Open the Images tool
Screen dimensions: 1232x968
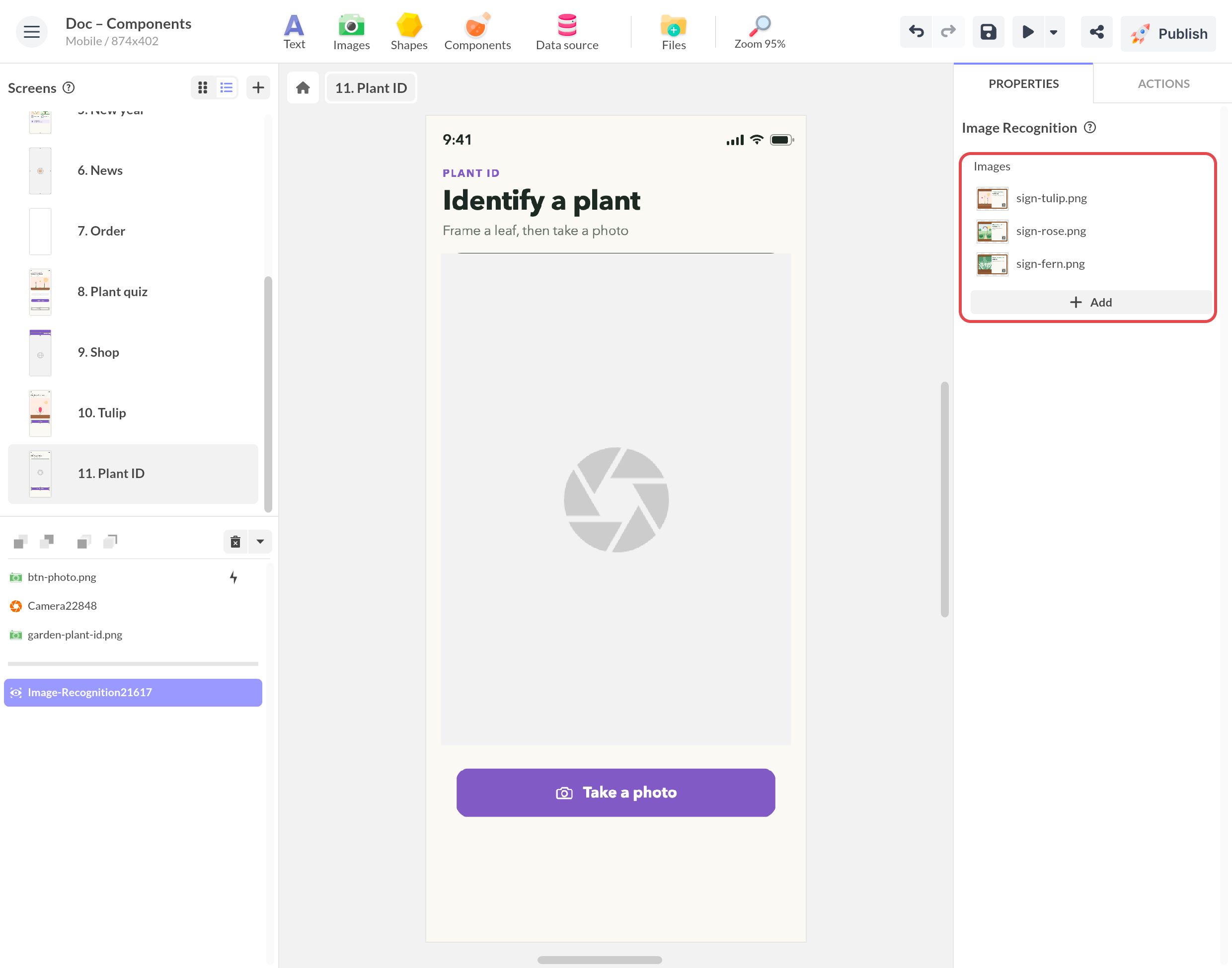click(x=351, y=32)
